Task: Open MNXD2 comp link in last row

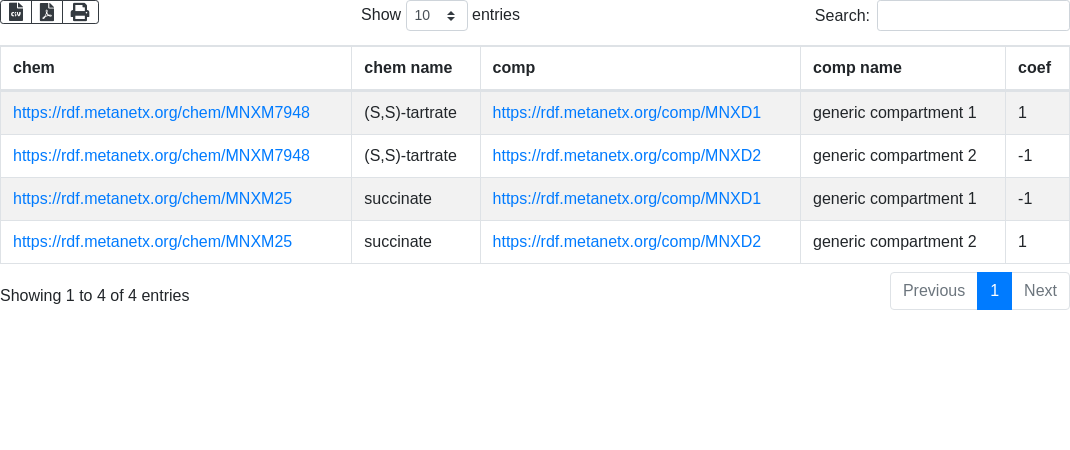Action: point(626,242)
